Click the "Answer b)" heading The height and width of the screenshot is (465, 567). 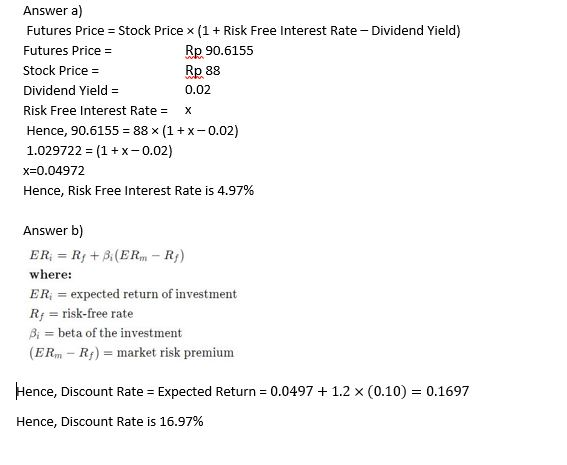click(x=53, y=231)
